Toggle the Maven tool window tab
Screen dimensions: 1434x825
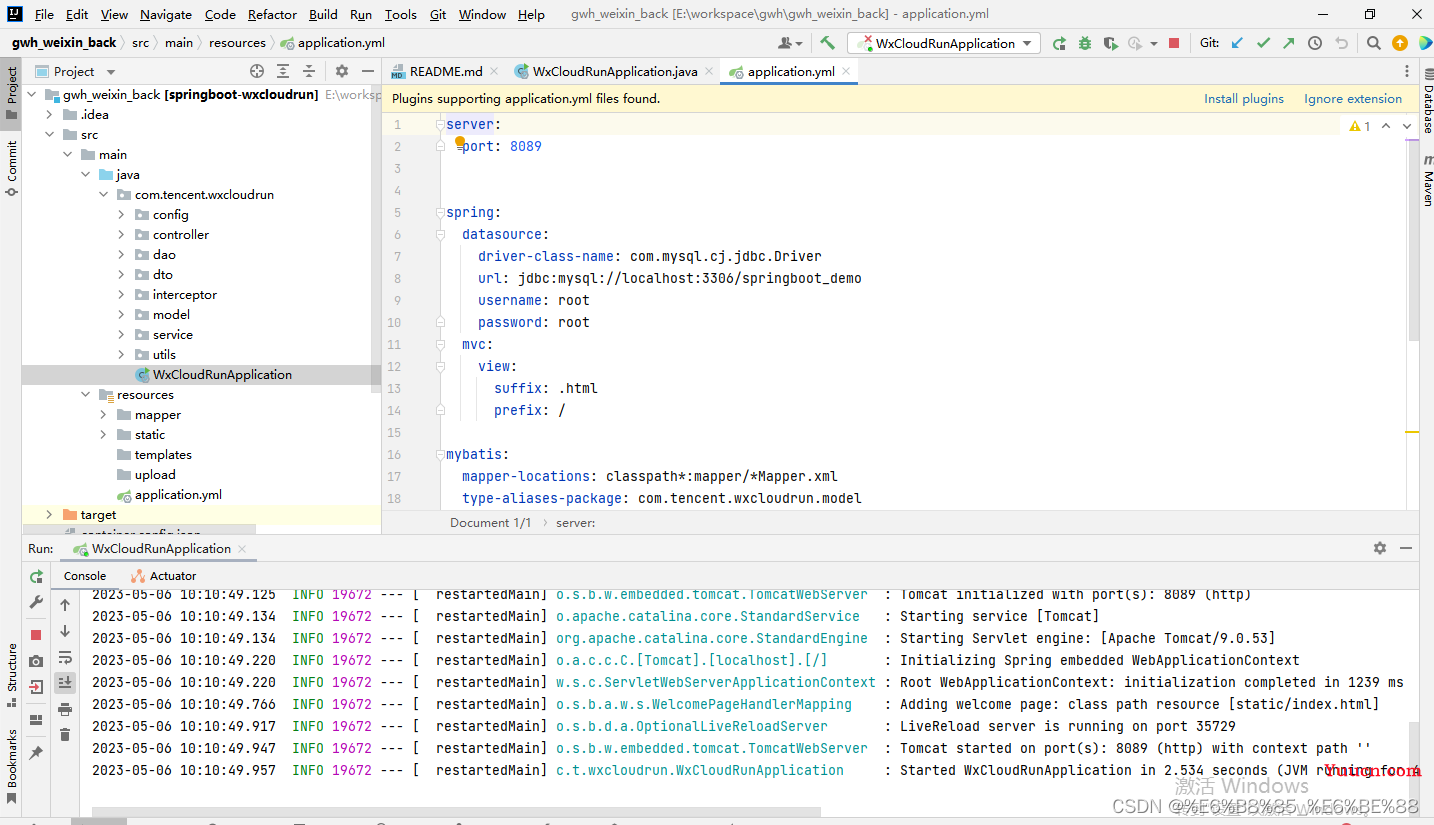pyautogui.click(x=1427, y=181)
